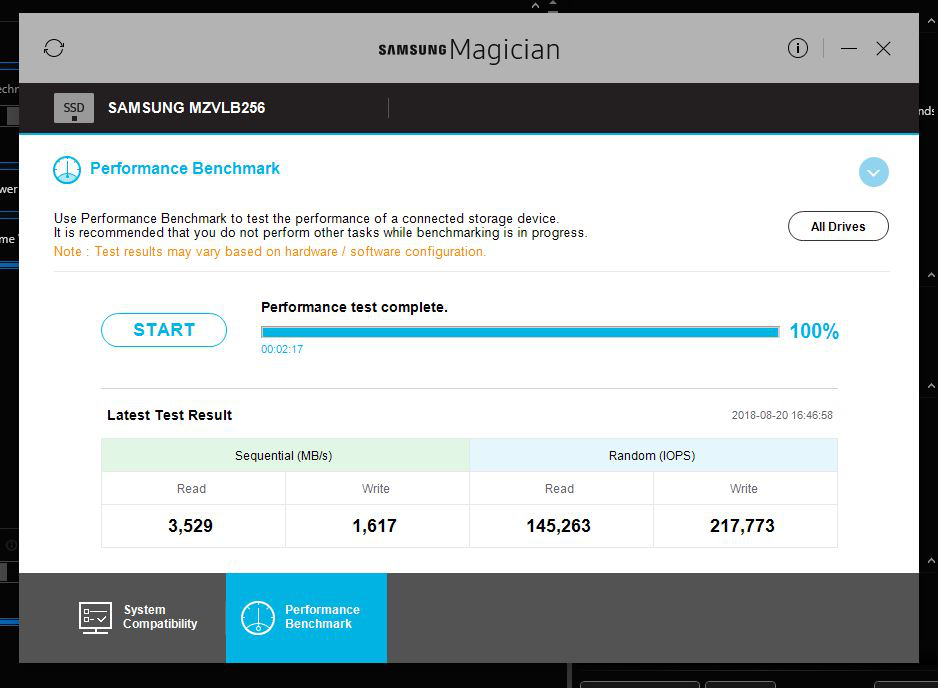Click the refresh icon in the title bar
The image size is (938, 688).
coord(54,48)
